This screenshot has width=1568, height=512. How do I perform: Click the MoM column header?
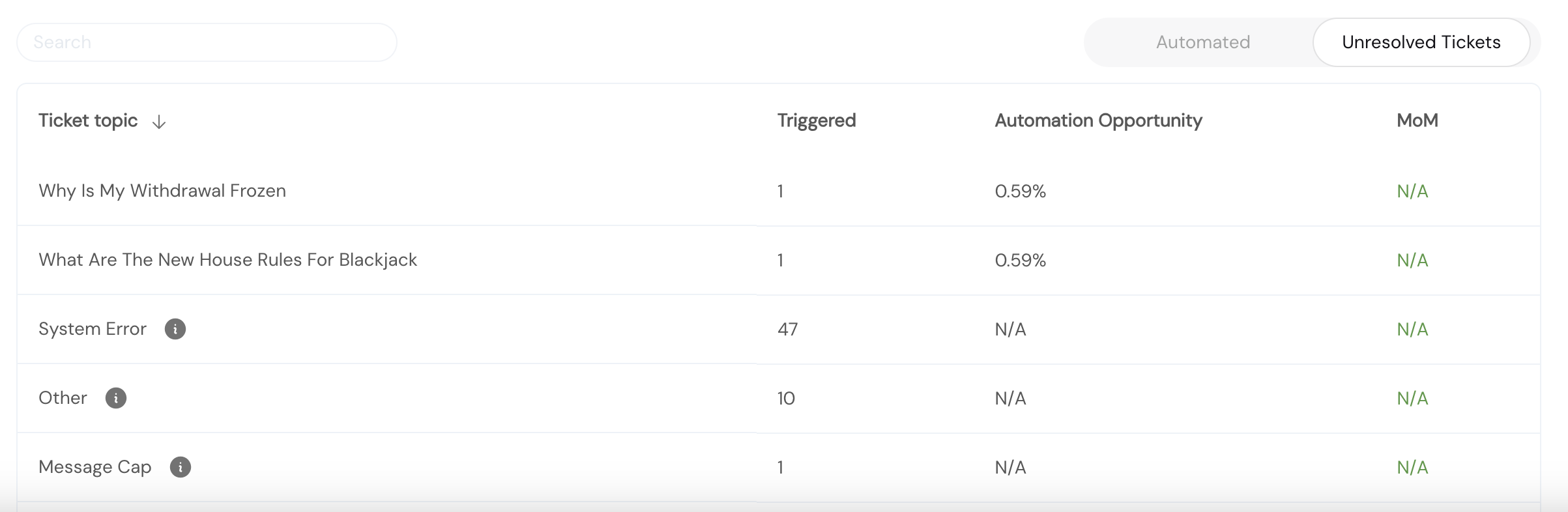coord(1417,121)
